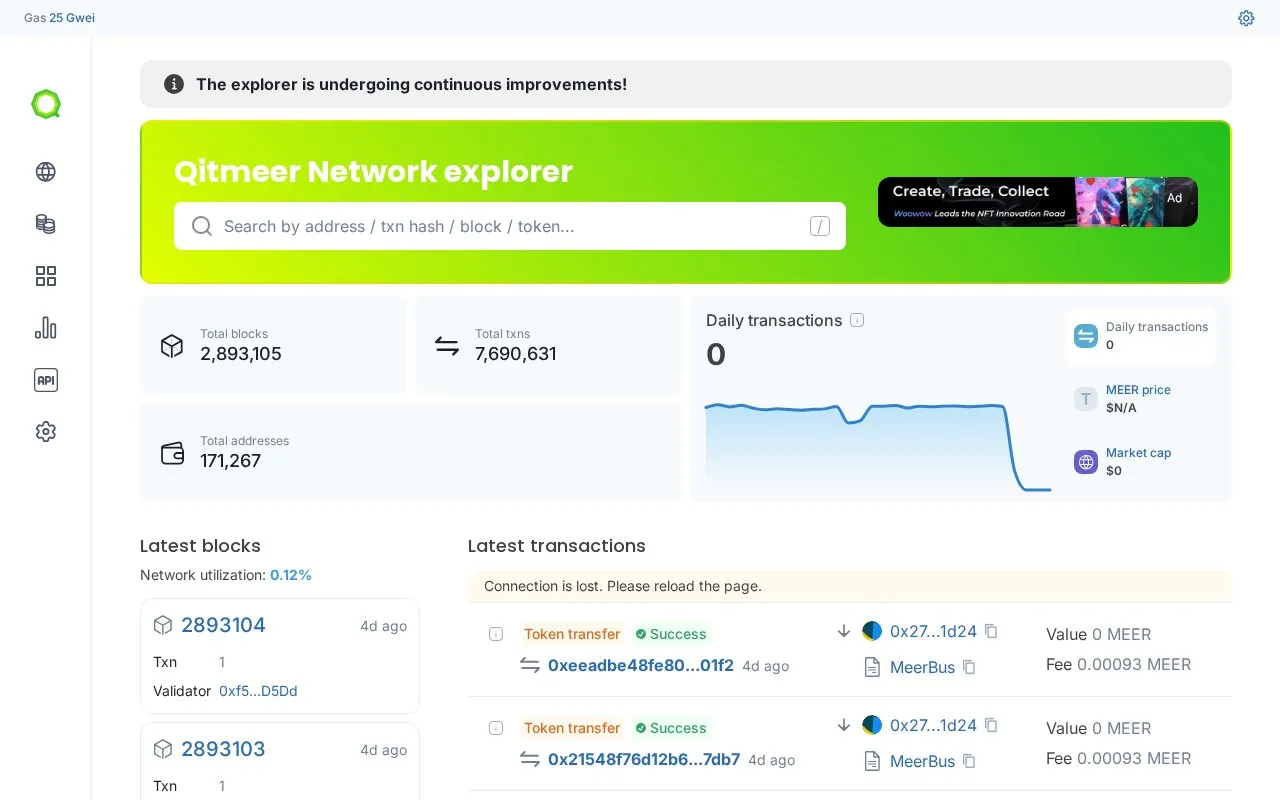This screenshot has width=1280, height=800.
Task: Open the Tokens coins icon in sidebar
Action: click(x=46, y=224)
